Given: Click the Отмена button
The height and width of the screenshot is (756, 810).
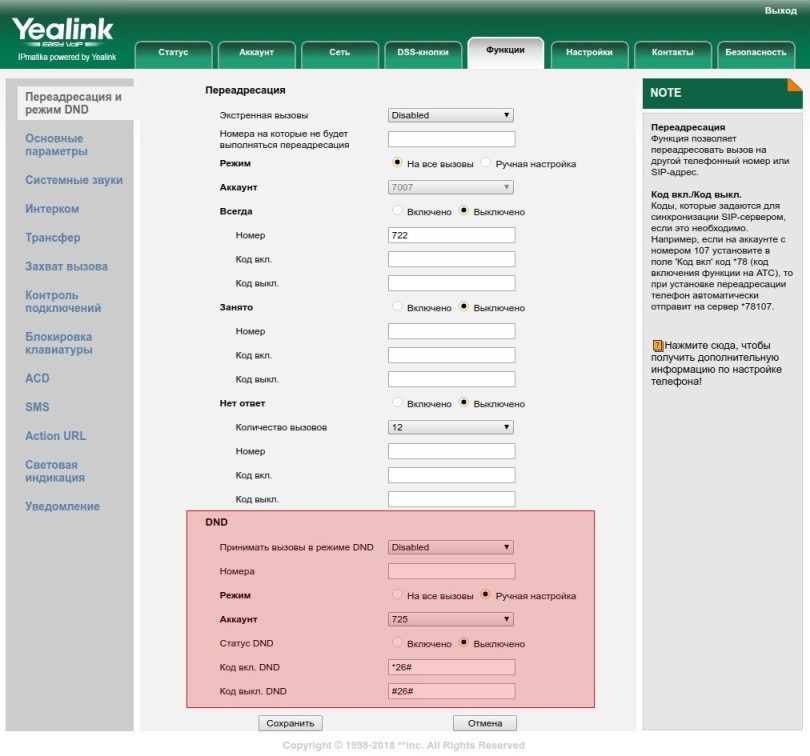Looking at the screenshot, I should [x=485, y=723].
